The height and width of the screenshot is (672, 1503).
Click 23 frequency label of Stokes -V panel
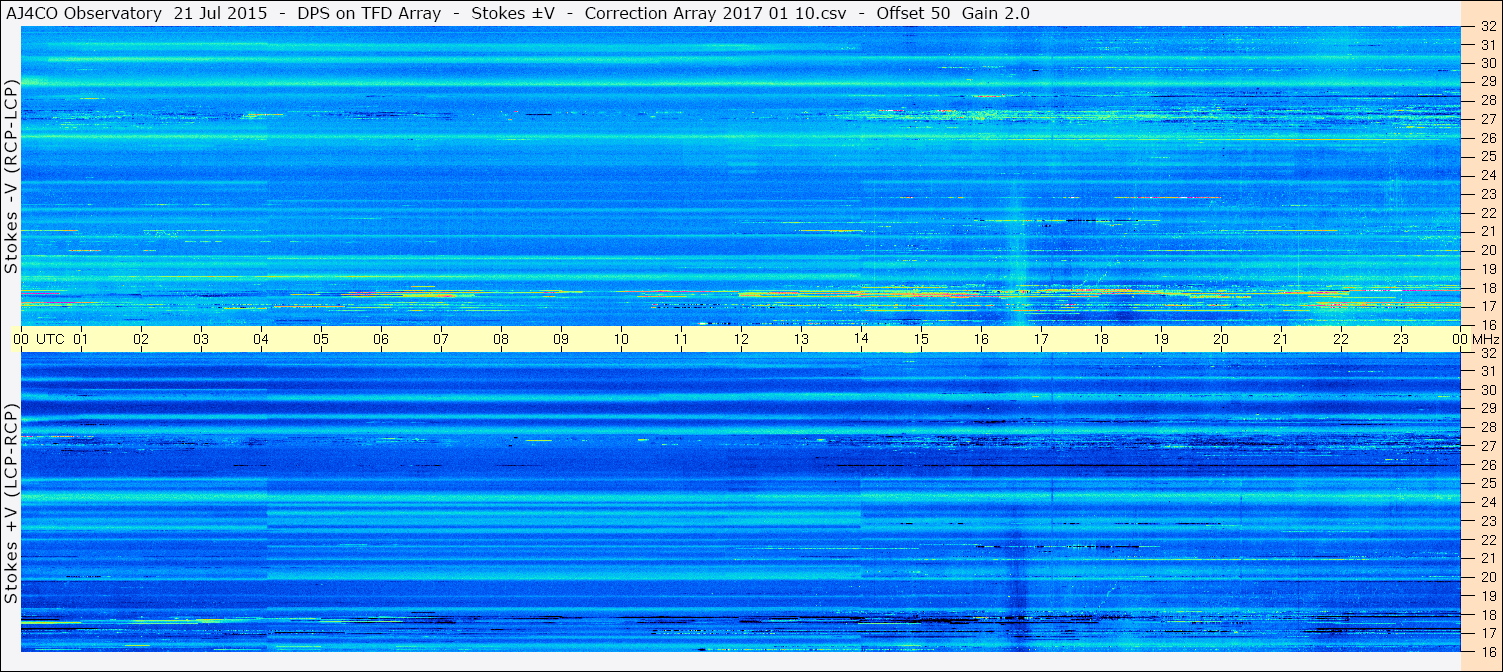tap(1488, 194)
